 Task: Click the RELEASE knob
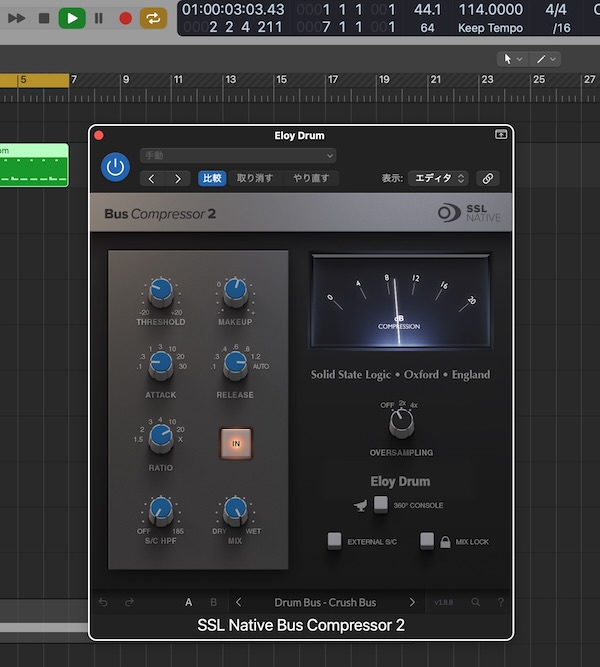click(x=235, y=365)
